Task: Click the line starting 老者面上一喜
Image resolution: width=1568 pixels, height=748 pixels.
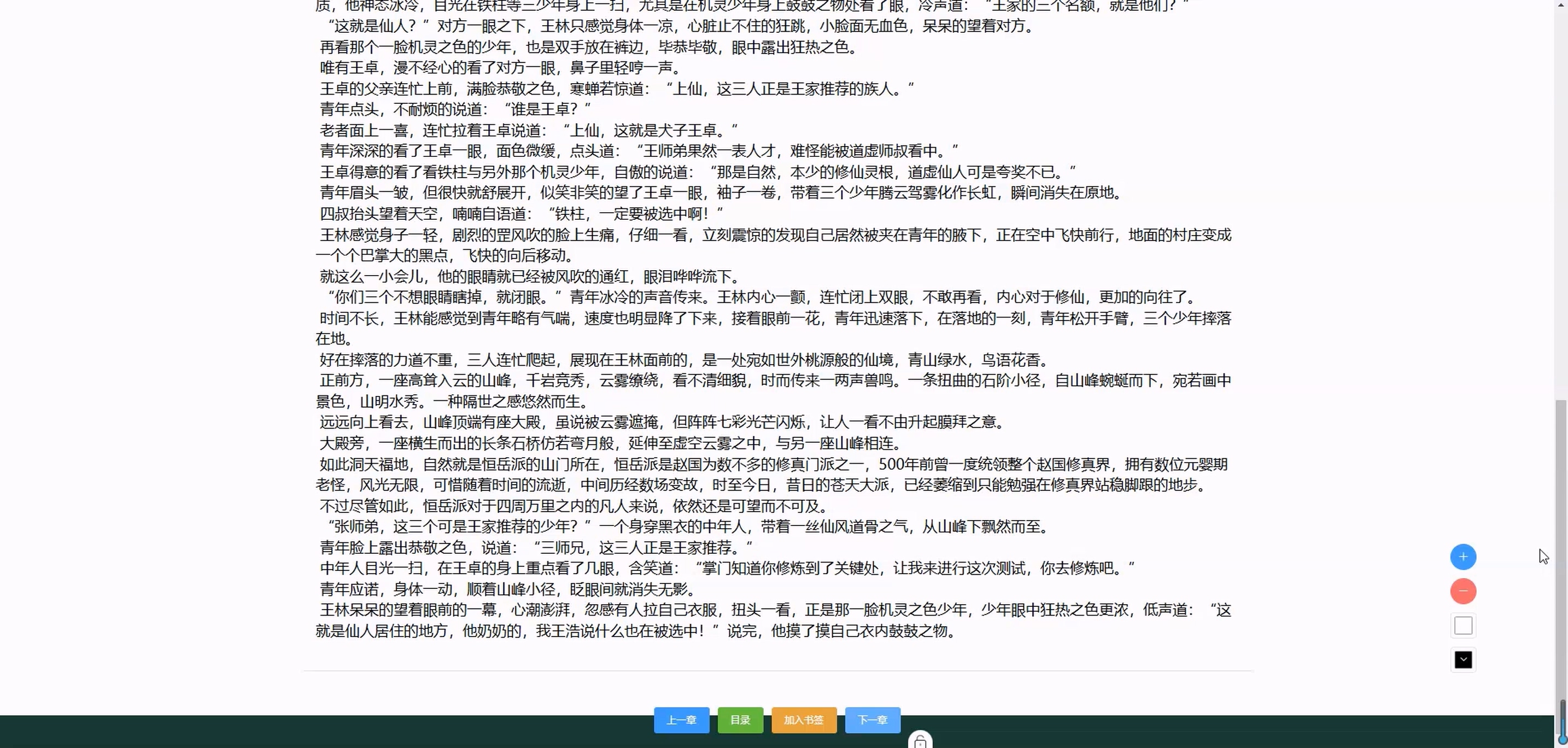Action: tap(528, 130)
